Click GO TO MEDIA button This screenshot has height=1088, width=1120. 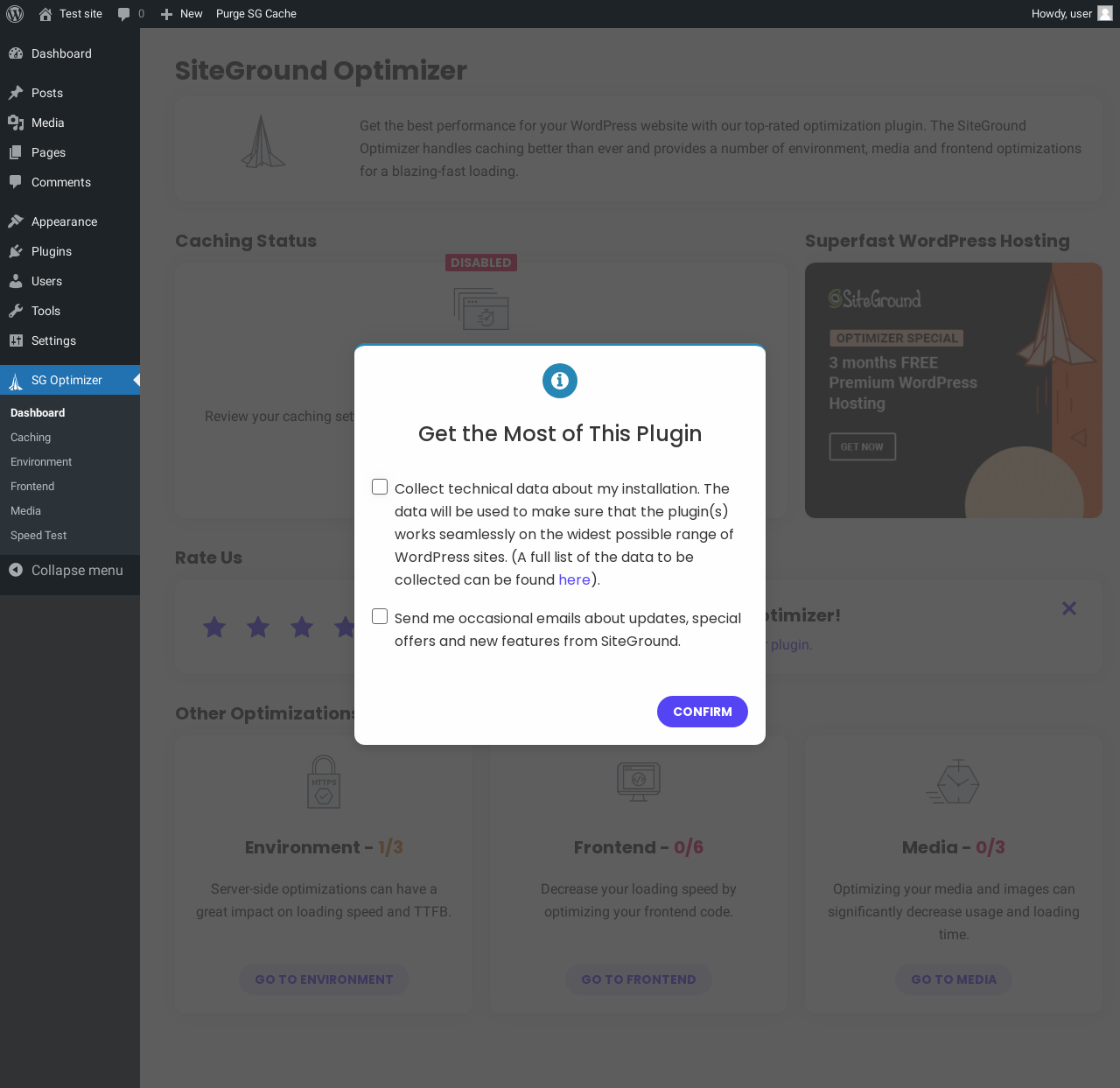point(954,979)
